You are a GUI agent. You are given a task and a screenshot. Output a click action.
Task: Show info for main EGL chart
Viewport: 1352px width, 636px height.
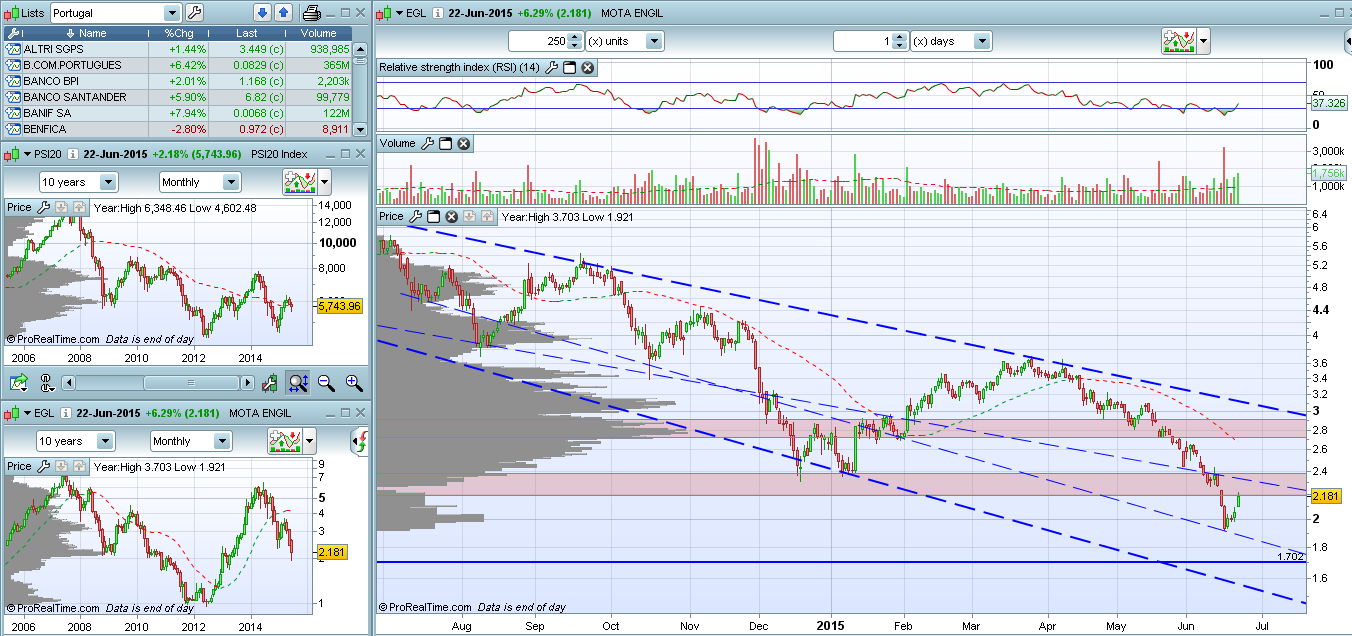[439, 13]
